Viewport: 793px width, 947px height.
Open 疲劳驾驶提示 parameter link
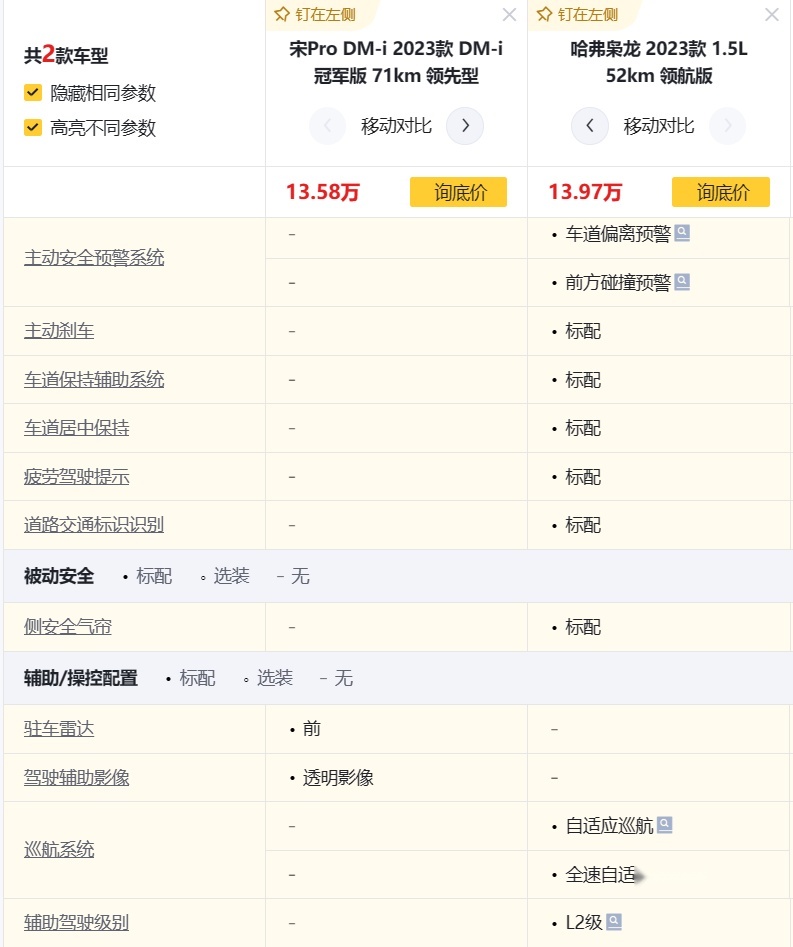pos(77,477)
